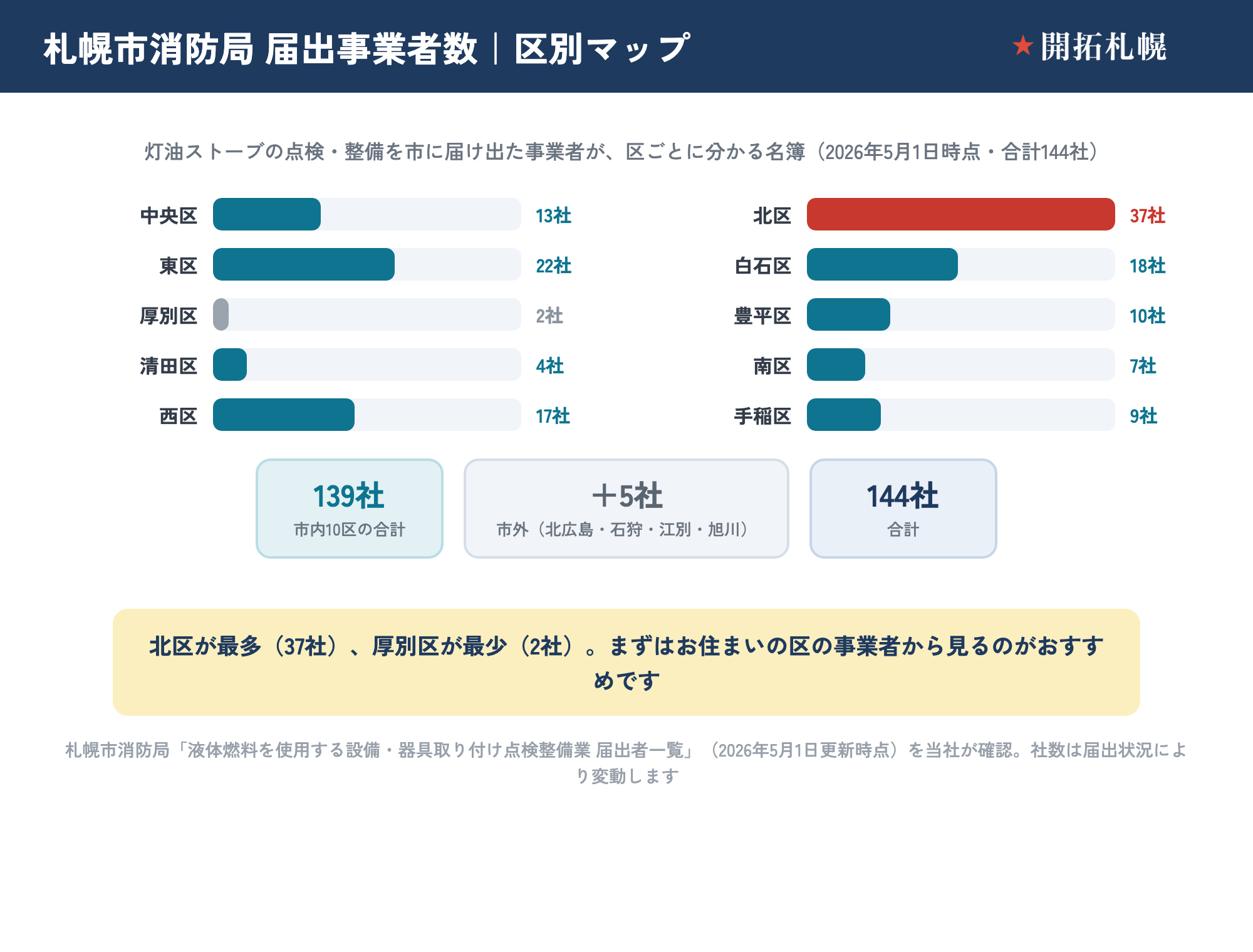Viewport: 1253px width, 952px height.
Task: Click the red 37社 value beside the 北区 bar
Action: click(1147, 215)
